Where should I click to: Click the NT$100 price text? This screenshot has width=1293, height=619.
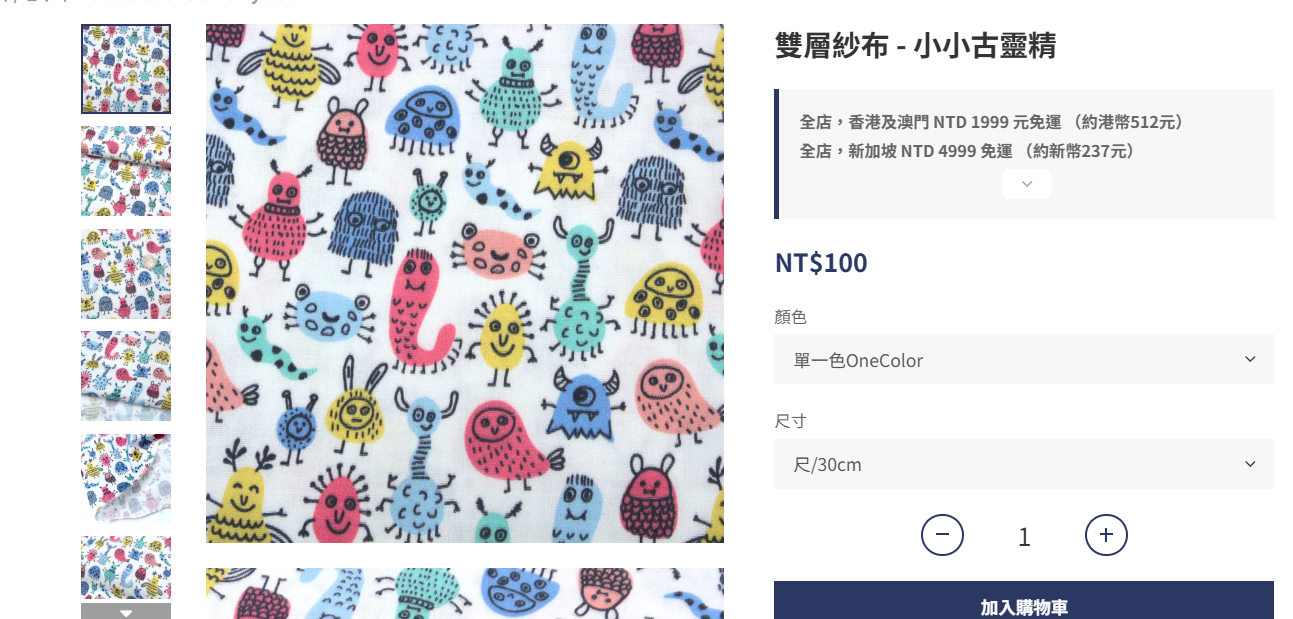pos(821,263)
